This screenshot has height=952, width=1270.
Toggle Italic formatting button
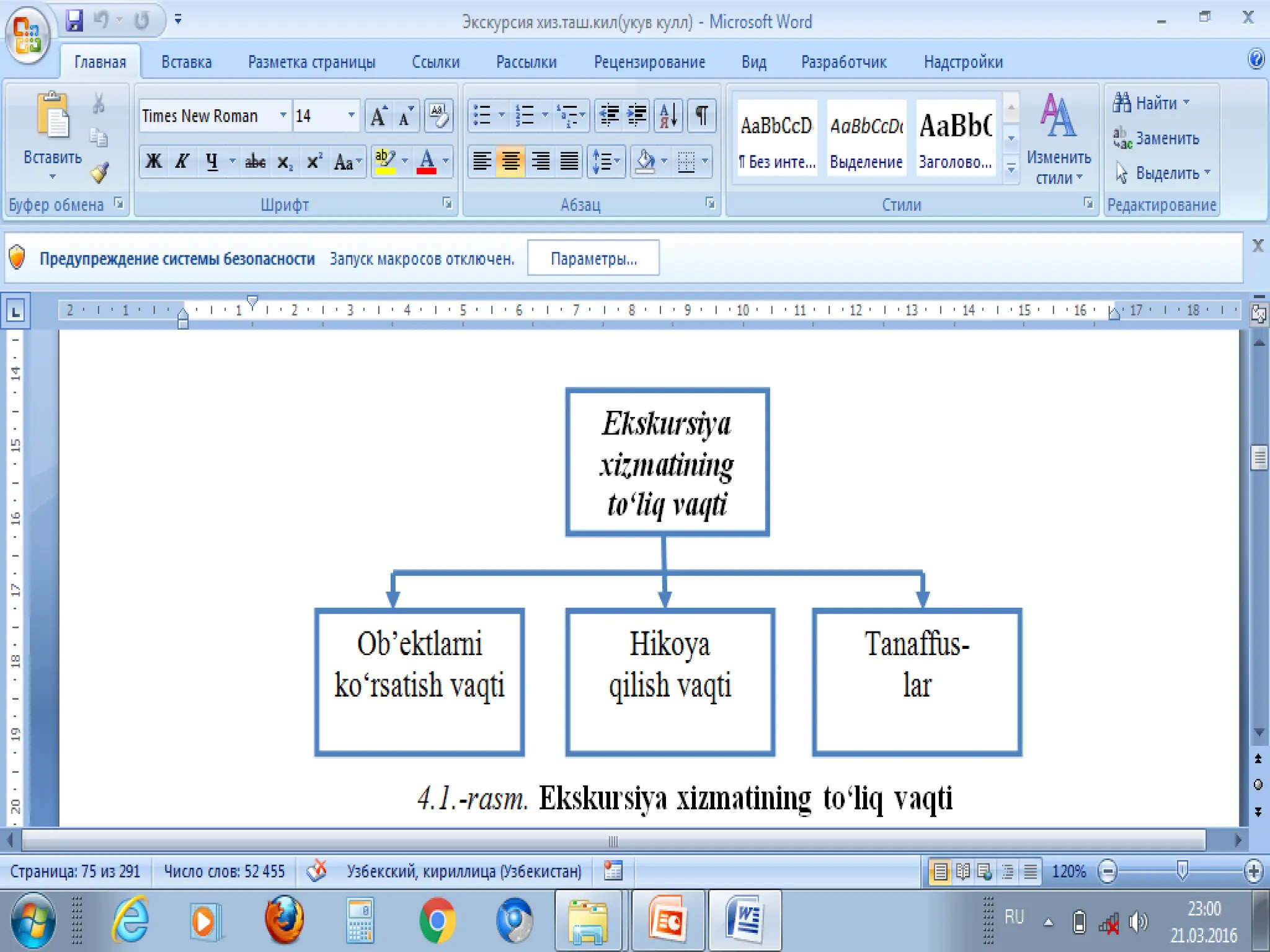[x=182, y=162]
